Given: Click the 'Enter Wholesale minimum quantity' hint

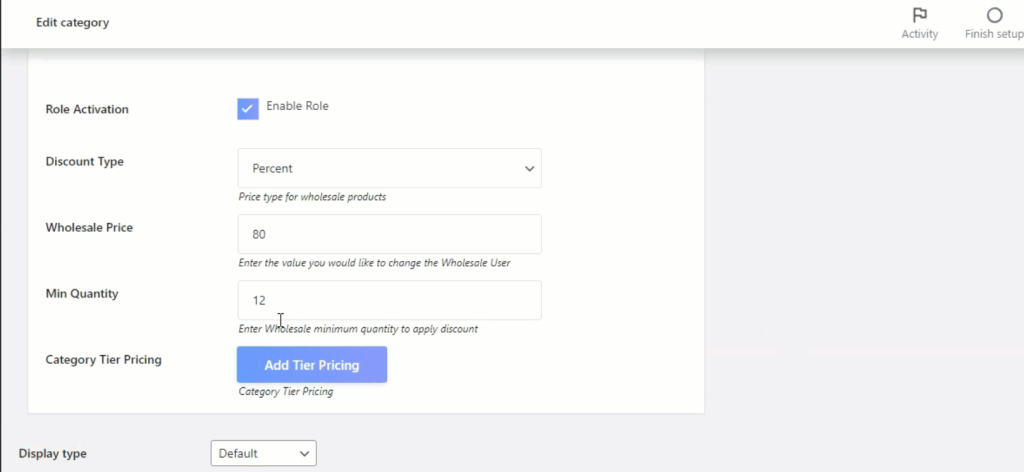Looking at the screenshot, I should (358, 329).
